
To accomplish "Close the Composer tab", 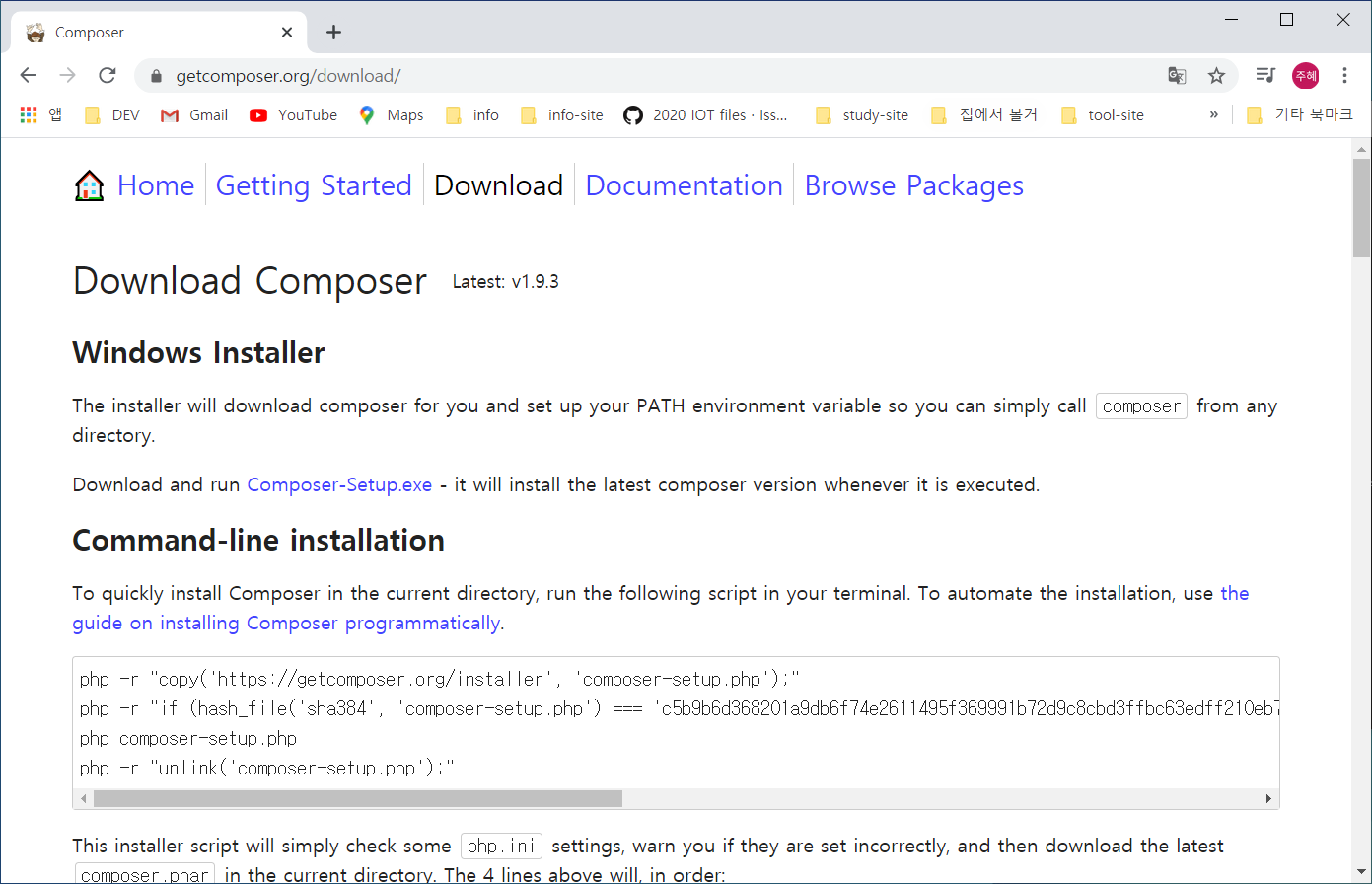I will (x=287, y=32).
